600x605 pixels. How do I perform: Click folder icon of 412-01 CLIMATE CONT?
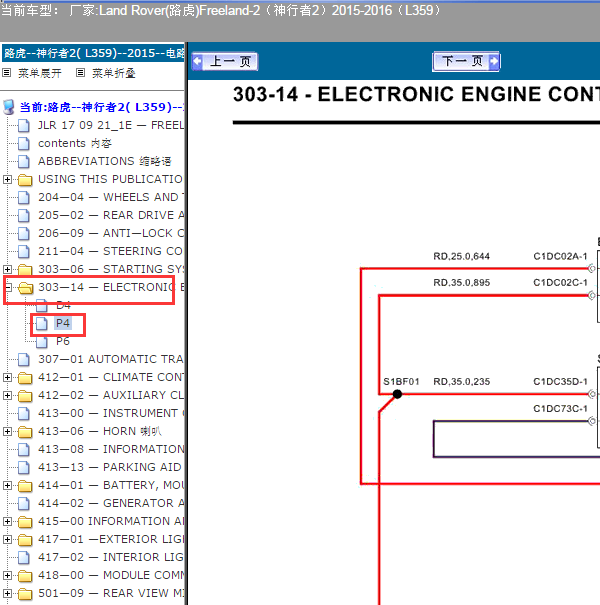click(x=25, y=377)
